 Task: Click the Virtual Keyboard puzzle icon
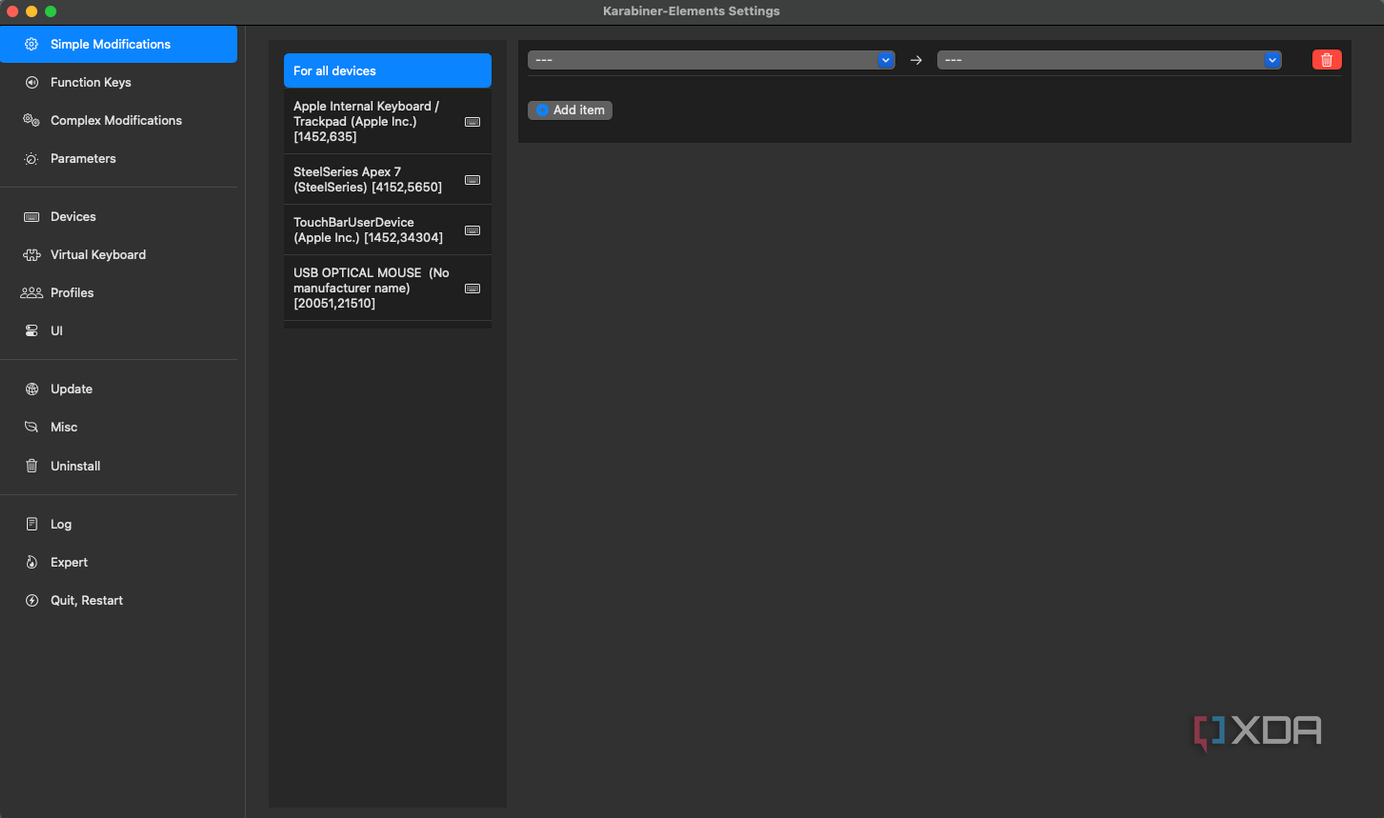pos(31,254)
